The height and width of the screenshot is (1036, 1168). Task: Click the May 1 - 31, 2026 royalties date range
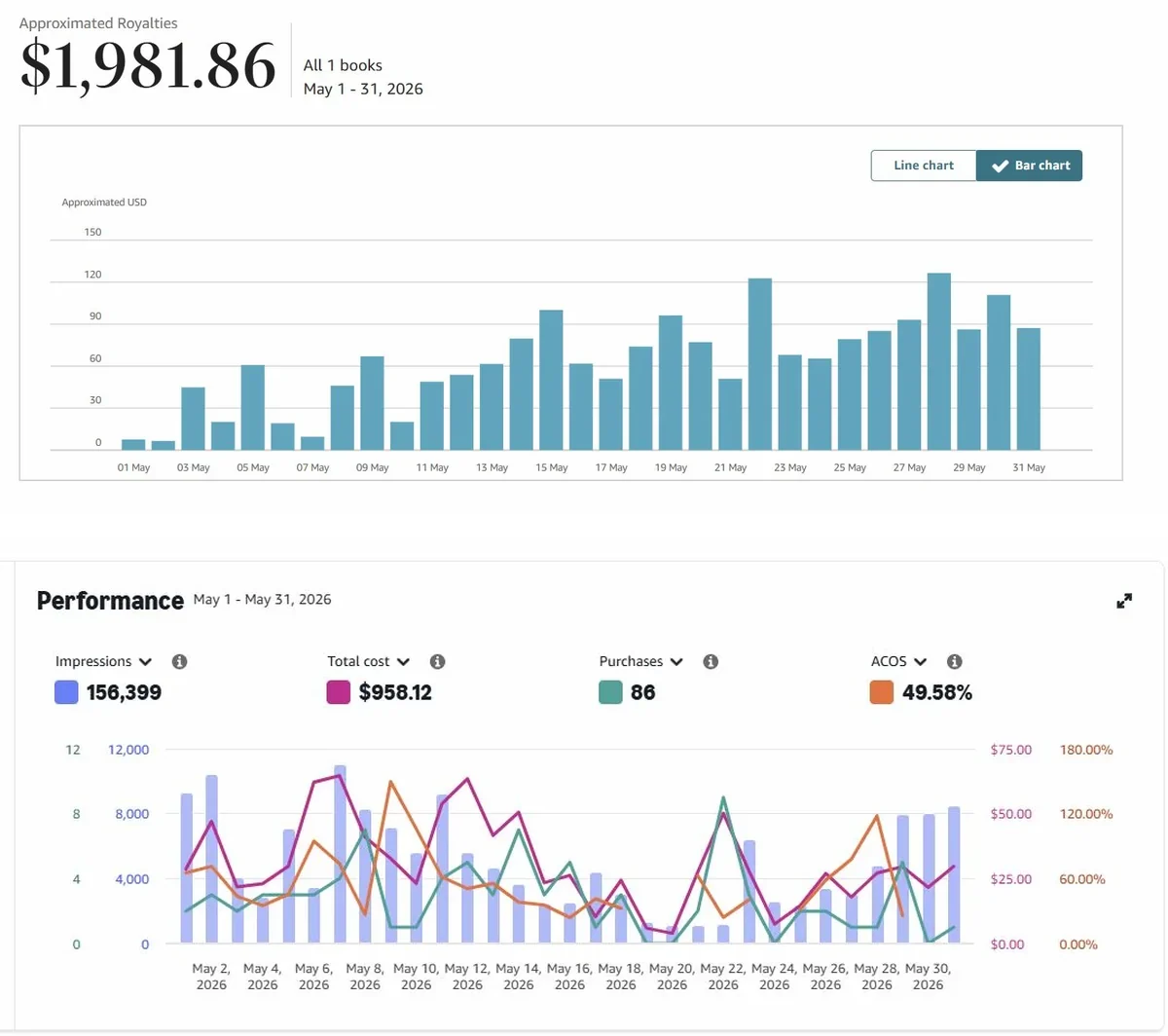[x=363, y=89]
